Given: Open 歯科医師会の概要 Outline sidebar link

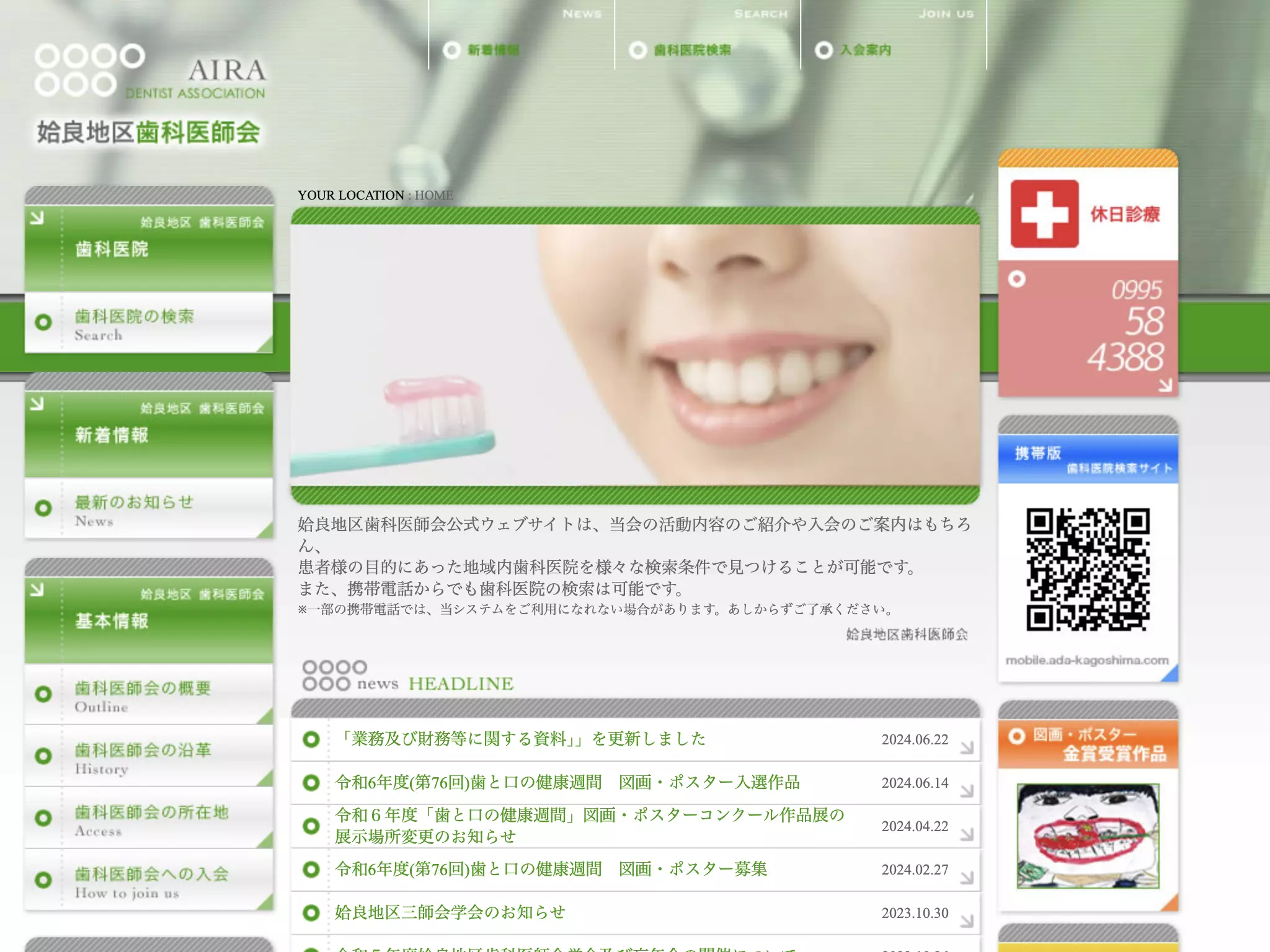Looking at the screenshot, I should (x=149, y=695).
